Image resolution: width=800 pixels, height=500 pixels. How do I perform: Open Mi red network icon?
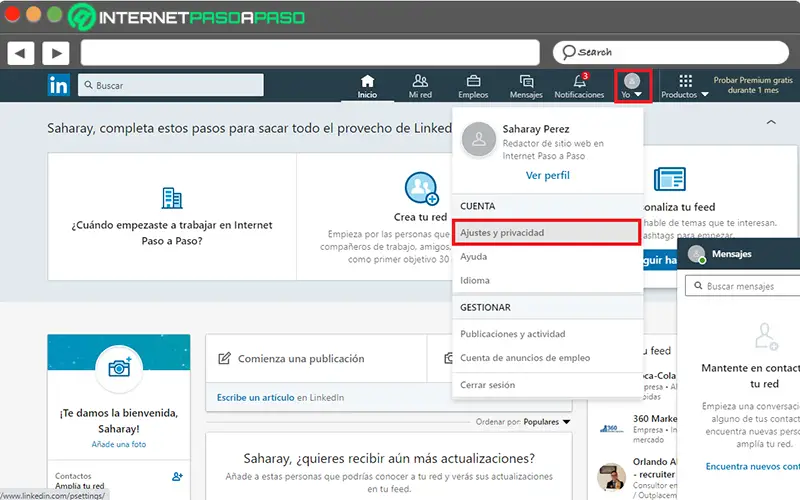pos(420,81)
